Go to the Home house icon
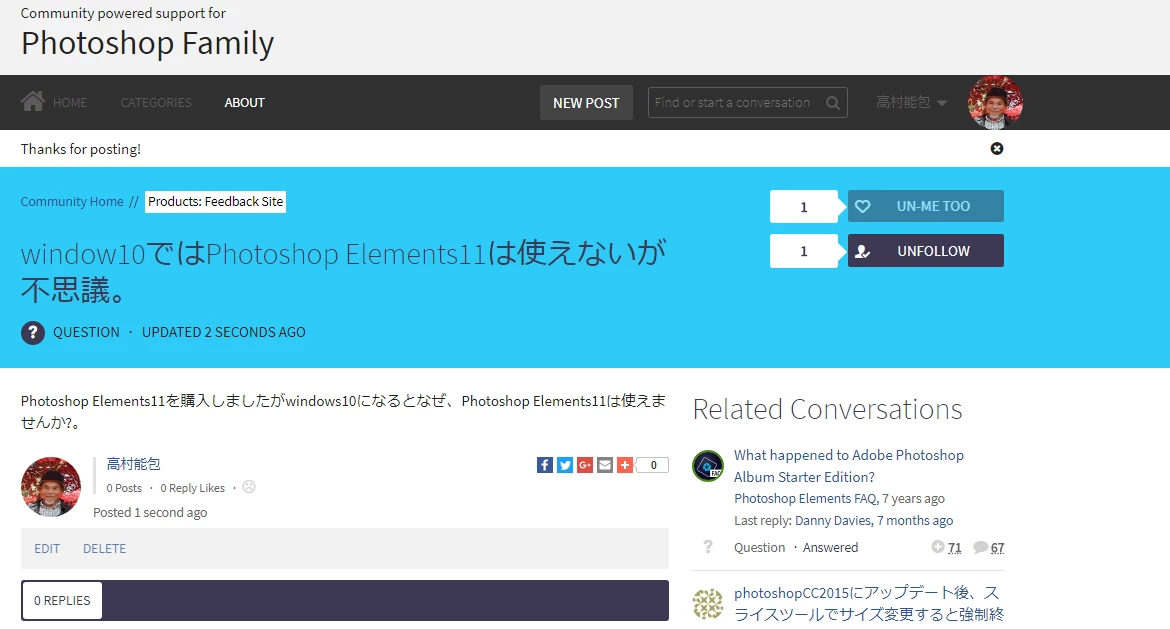This screenshot has width=1170, height=629. coord(33,101)
